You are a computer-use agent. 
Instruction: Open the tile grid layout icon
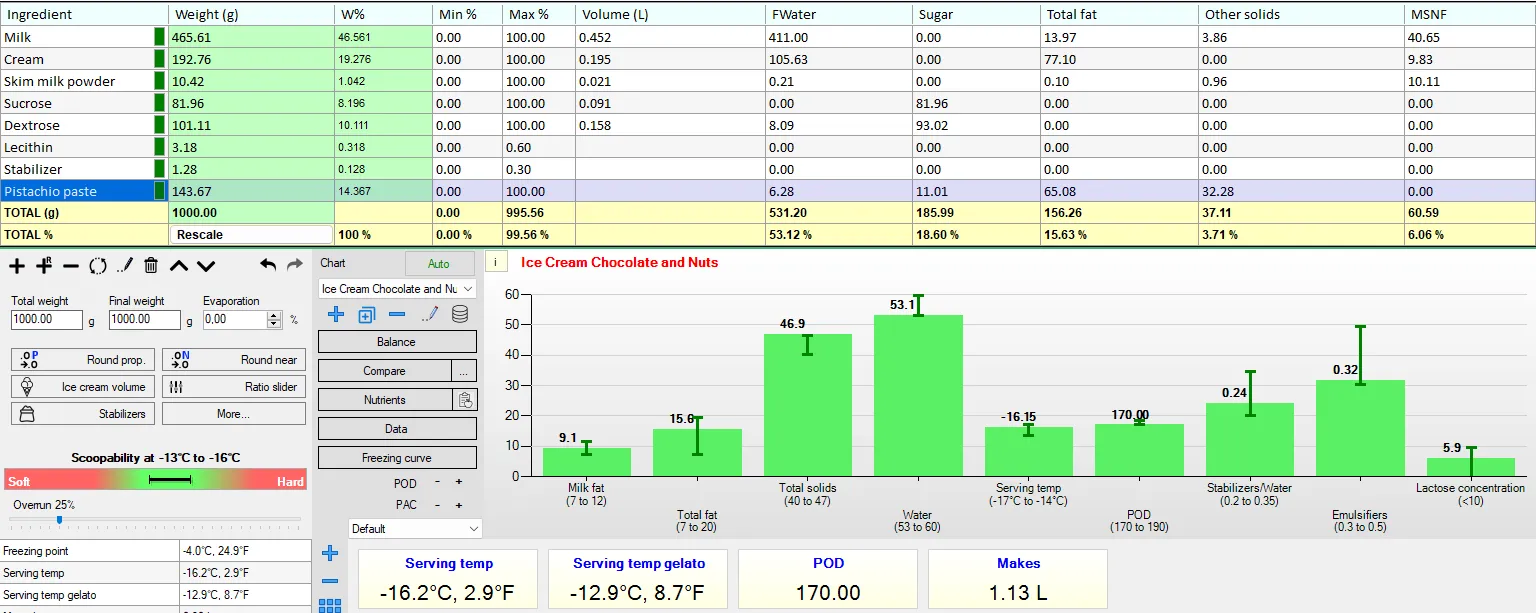330,605
